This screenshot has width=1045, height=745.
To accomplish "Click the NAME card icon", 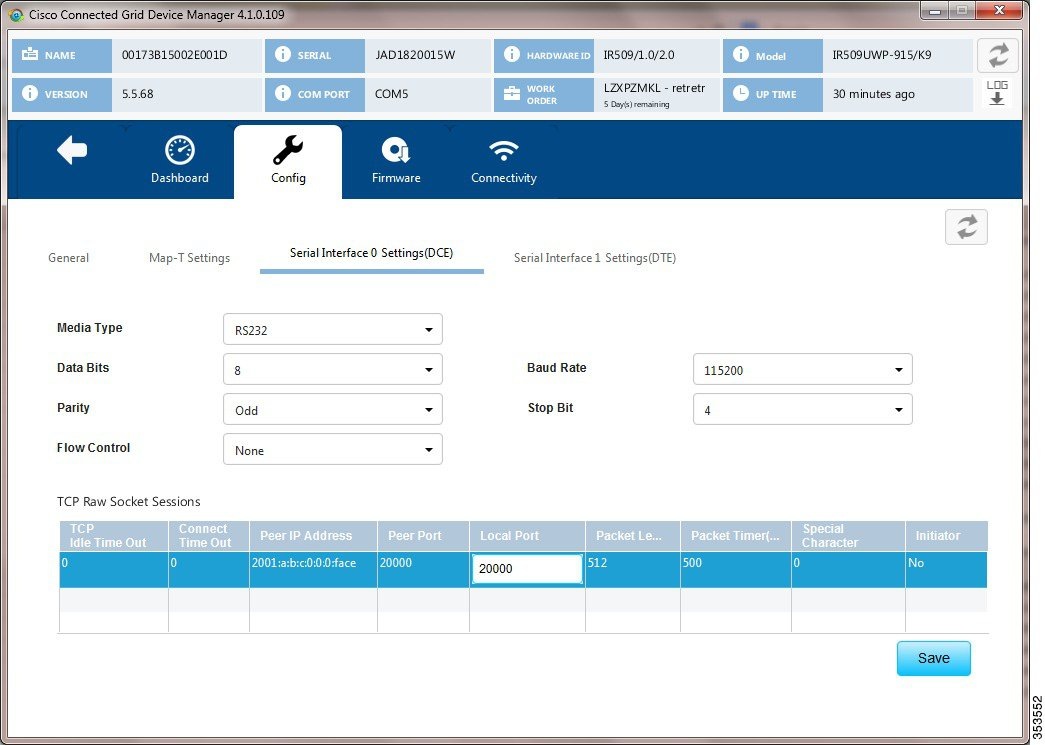I will (x=30, y=55).
